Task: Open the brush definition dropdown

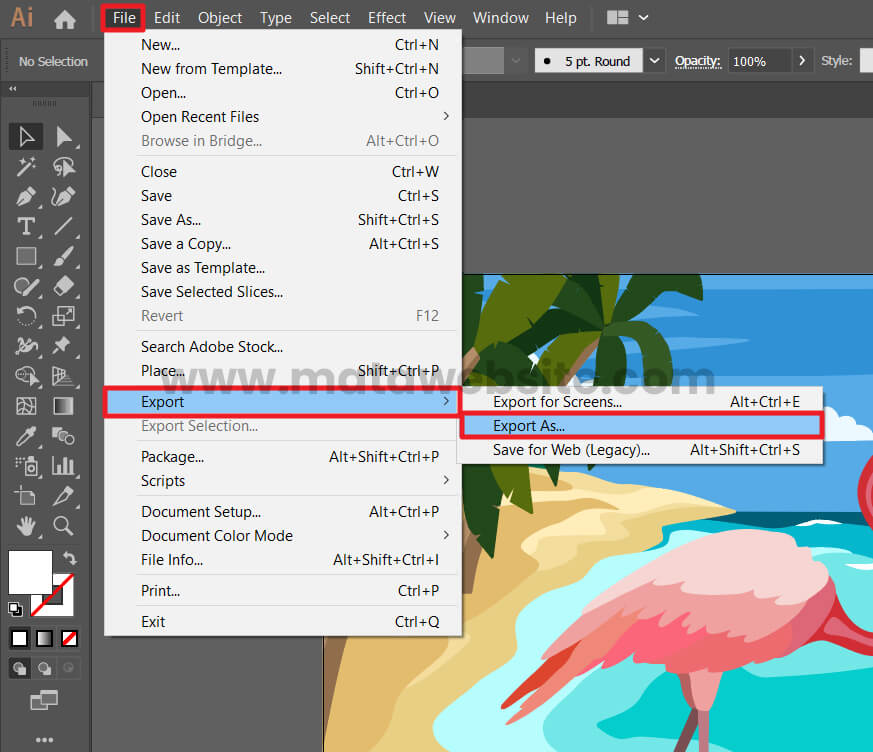Action: coord(654,61)
